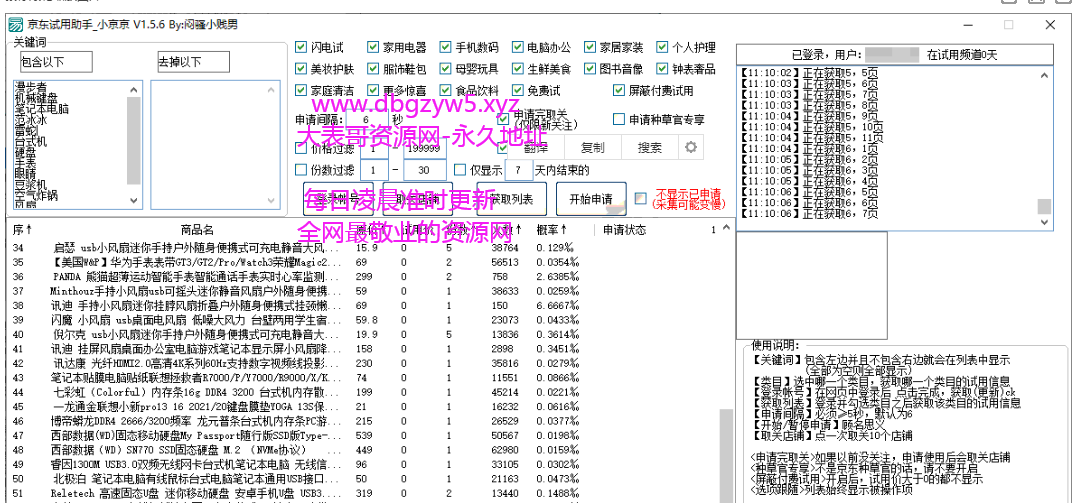Uncheck the 闪电试 category checkbox
This screenshot has height=503, width=1079.
pos(302,47)
